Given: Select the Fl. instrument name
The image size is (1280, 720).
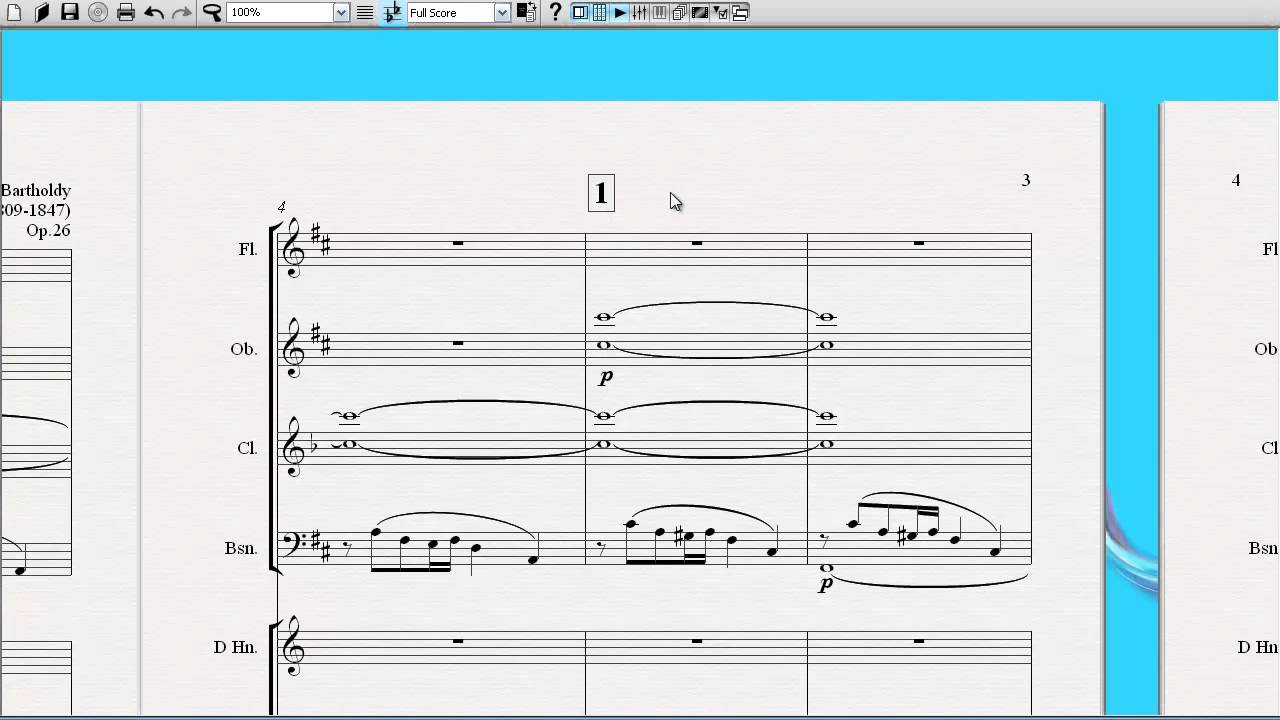Looking at the screenshot, I should coord(248,249).
